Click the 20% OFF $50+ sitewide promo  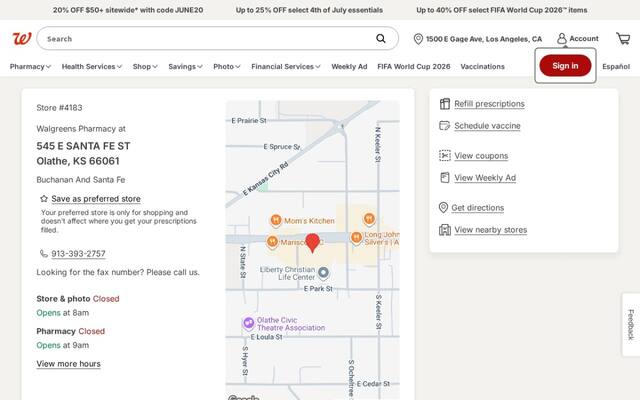tap(128, 10)
